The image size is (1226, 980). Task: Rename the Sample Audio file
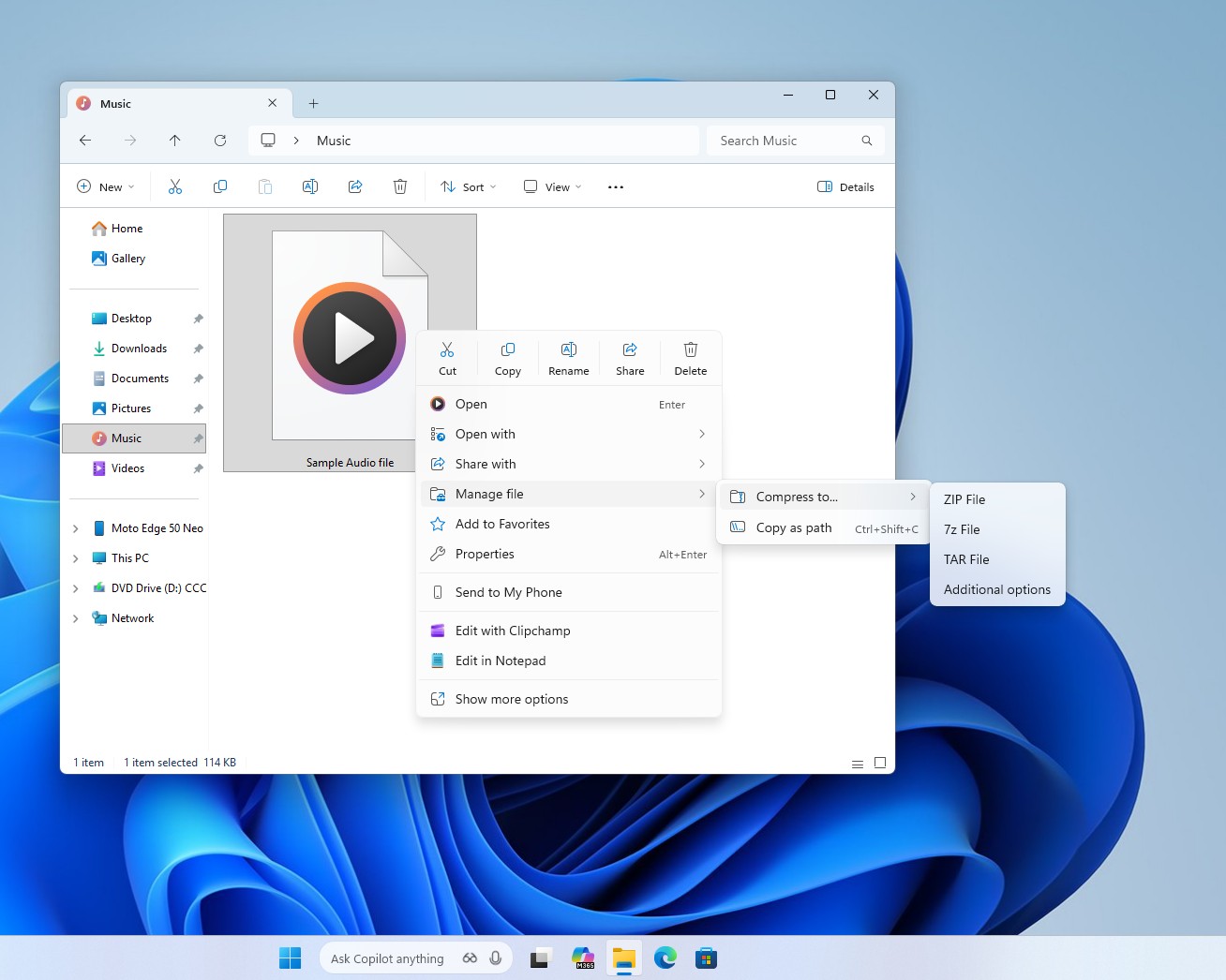[x=568, y=357]
